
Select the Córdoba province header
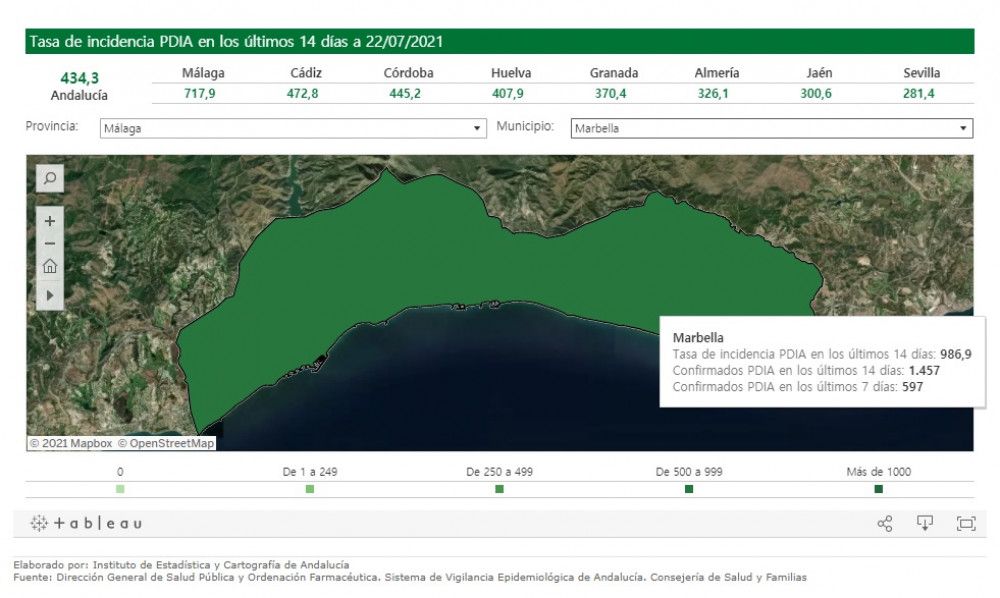point(408,73)
